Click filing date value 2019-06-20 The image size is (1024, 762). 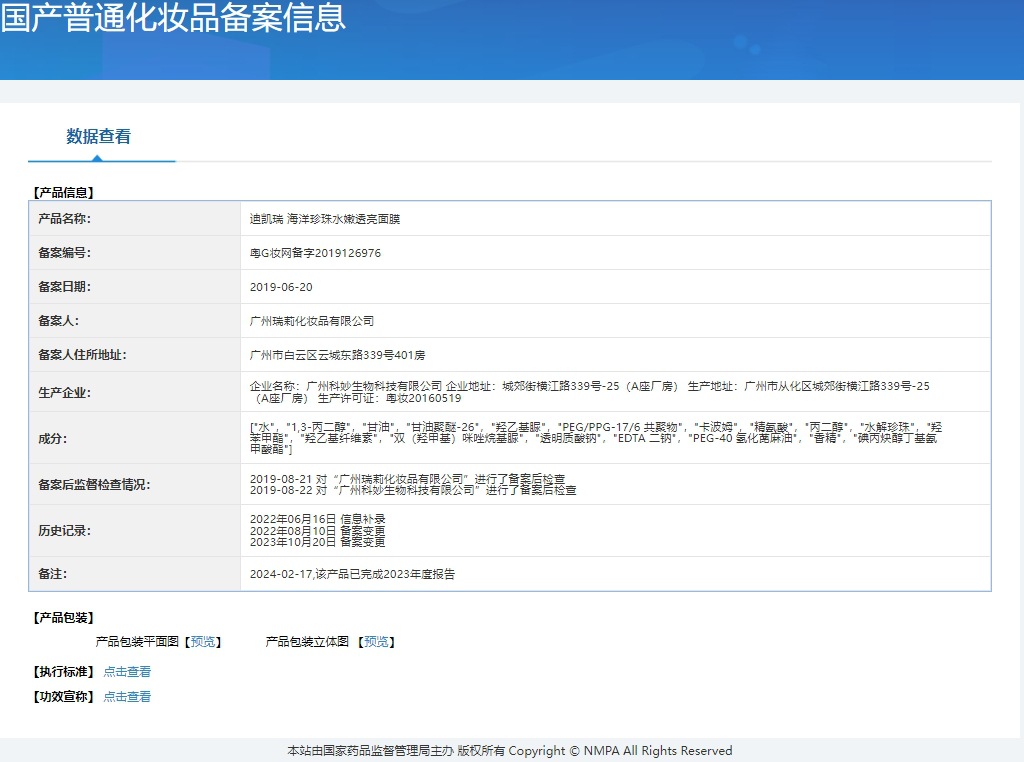click(x=281, y=287)
